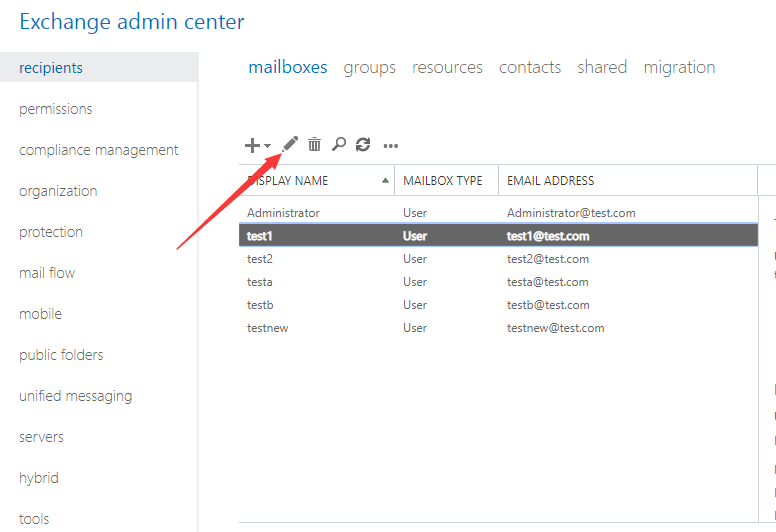
Task: Switch to the shared tab
Action: pyautogui.click(x=602, y=67)
